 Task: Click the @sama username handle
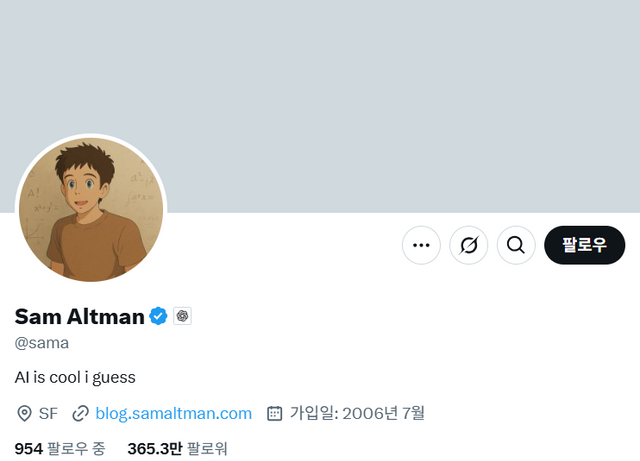coord(41,343)
